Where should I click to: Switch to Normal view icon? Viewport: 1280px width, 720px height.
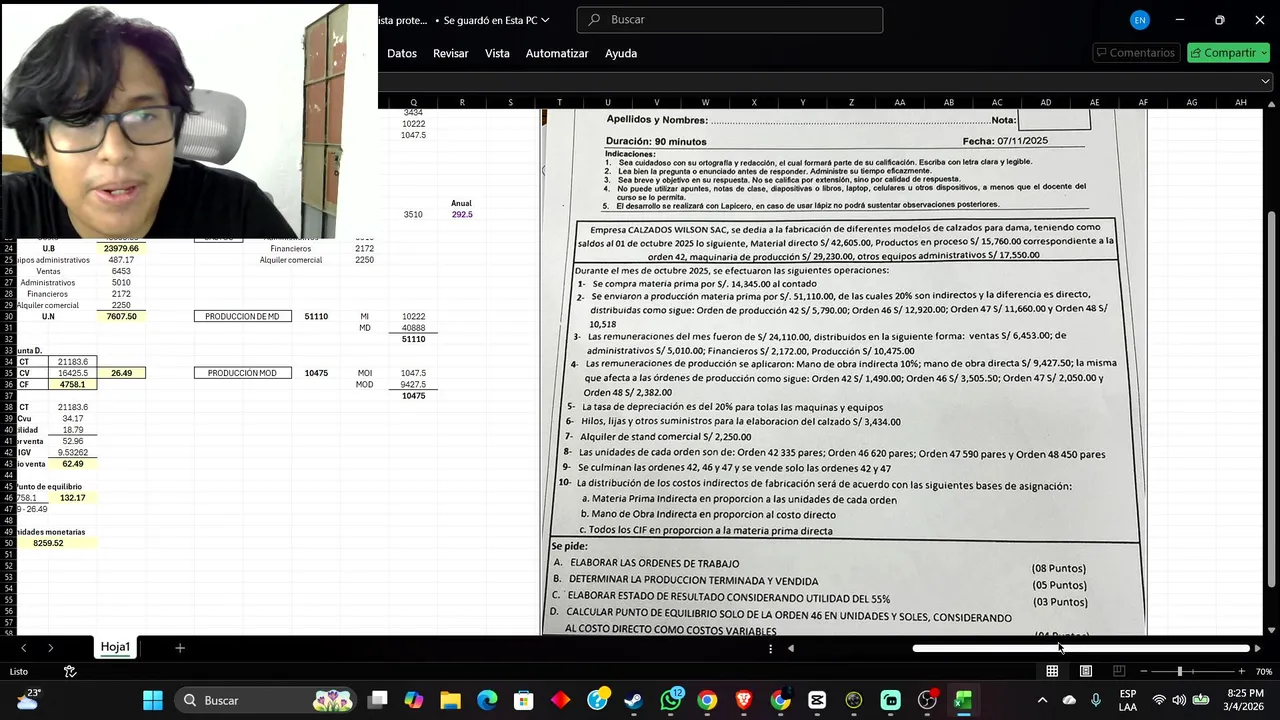[x=1052, y=671]
